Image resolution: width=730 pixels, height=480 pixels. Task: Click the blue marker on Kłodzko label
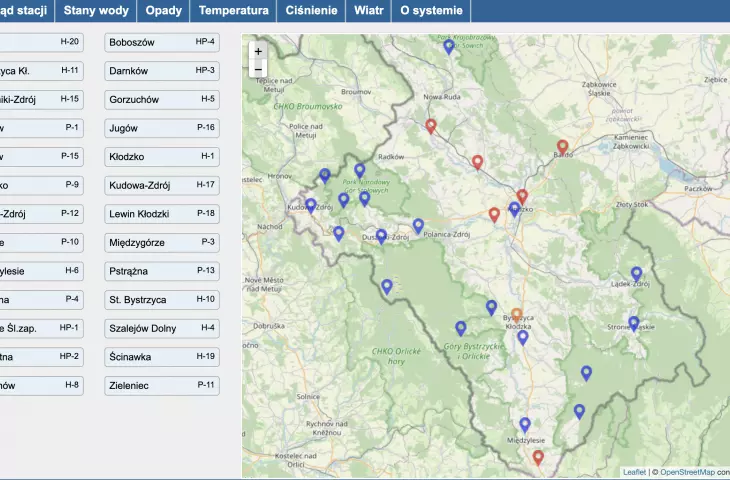(514, 210)
